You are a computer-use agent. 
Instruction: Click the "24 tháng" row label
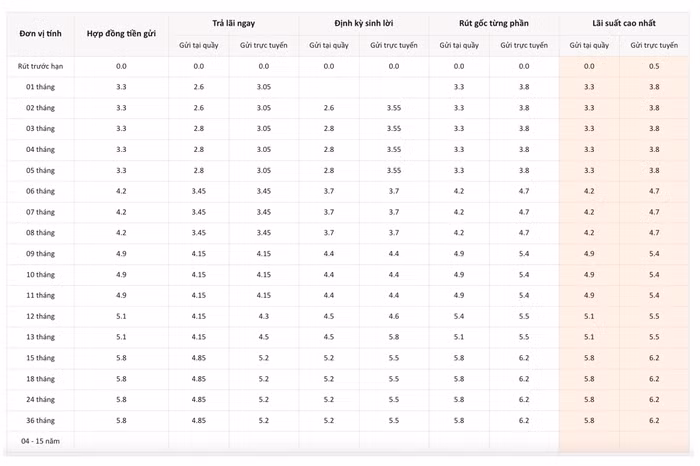40,399
